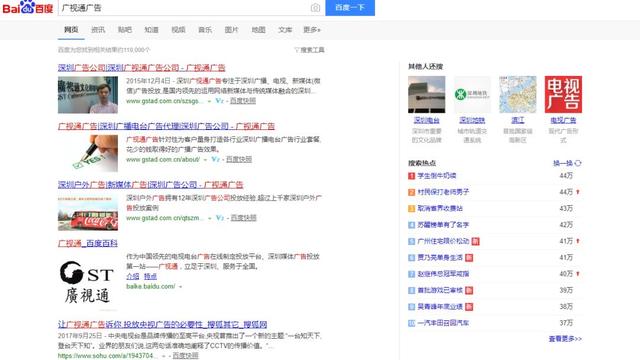Click 查看更多>> under hot searches
Image resolution: width=640 pixels, height=360 pixels.
tap(565, 339)
